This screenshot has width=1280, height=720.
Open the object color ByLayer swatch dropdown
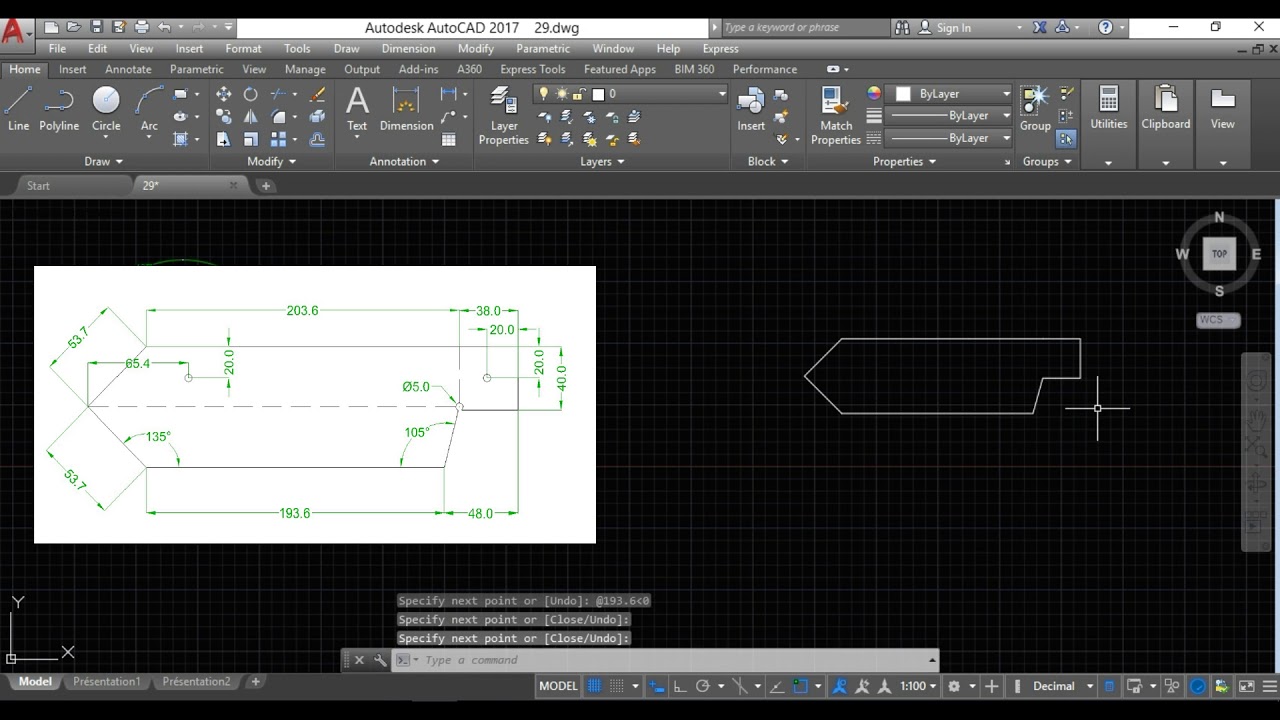coord(950,94)
